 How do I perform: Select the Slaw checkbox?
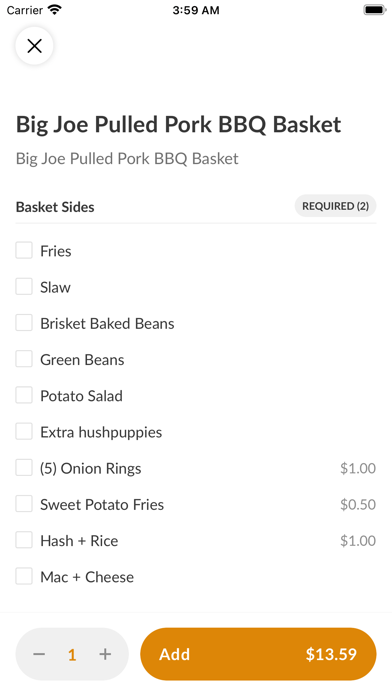pos(24,287)
